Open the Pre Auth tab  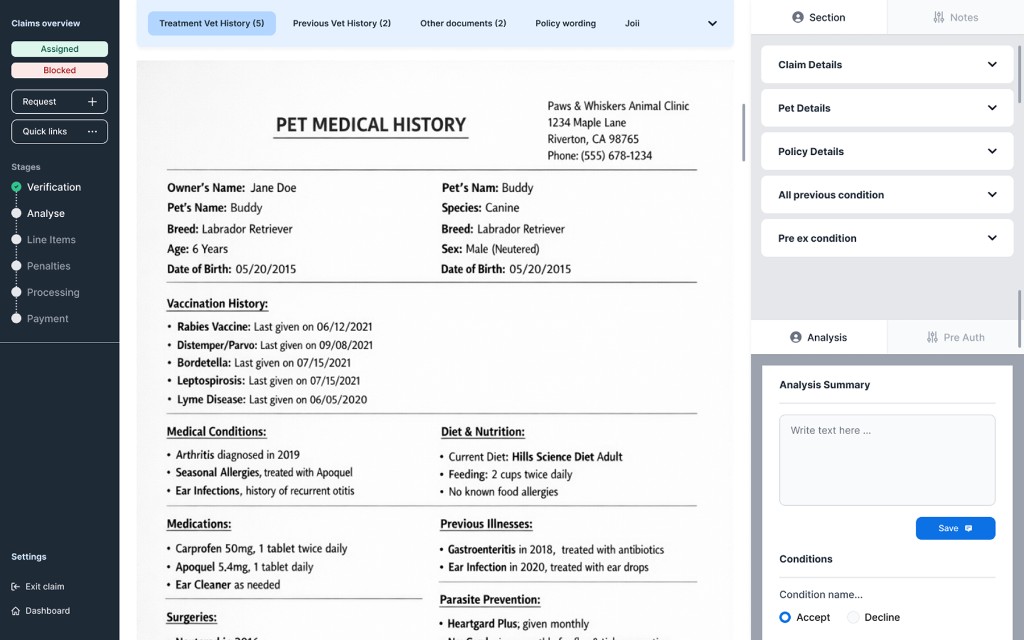tap(955, 338)
